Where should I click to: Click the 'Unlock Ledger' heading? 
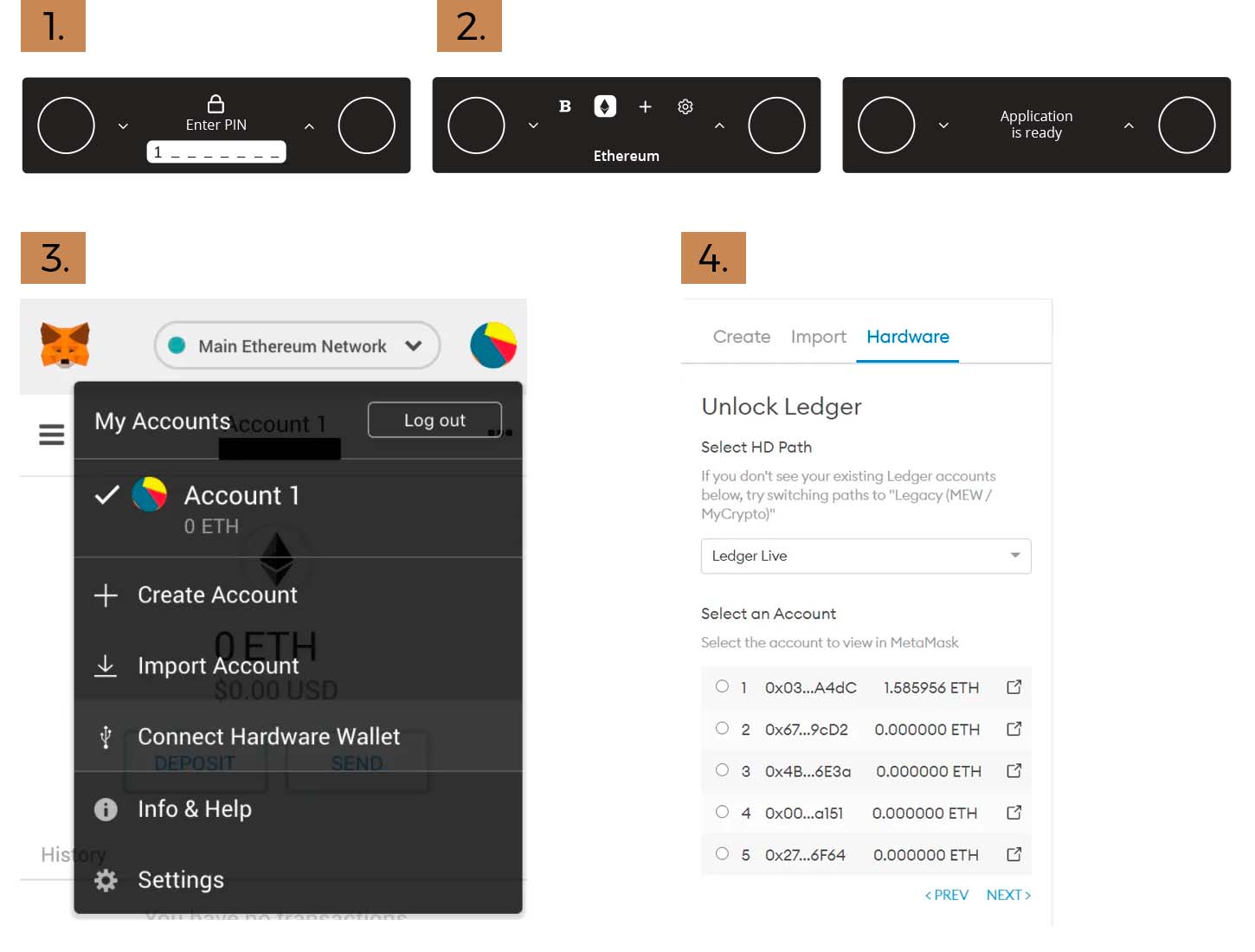click(x=782, y=407)
